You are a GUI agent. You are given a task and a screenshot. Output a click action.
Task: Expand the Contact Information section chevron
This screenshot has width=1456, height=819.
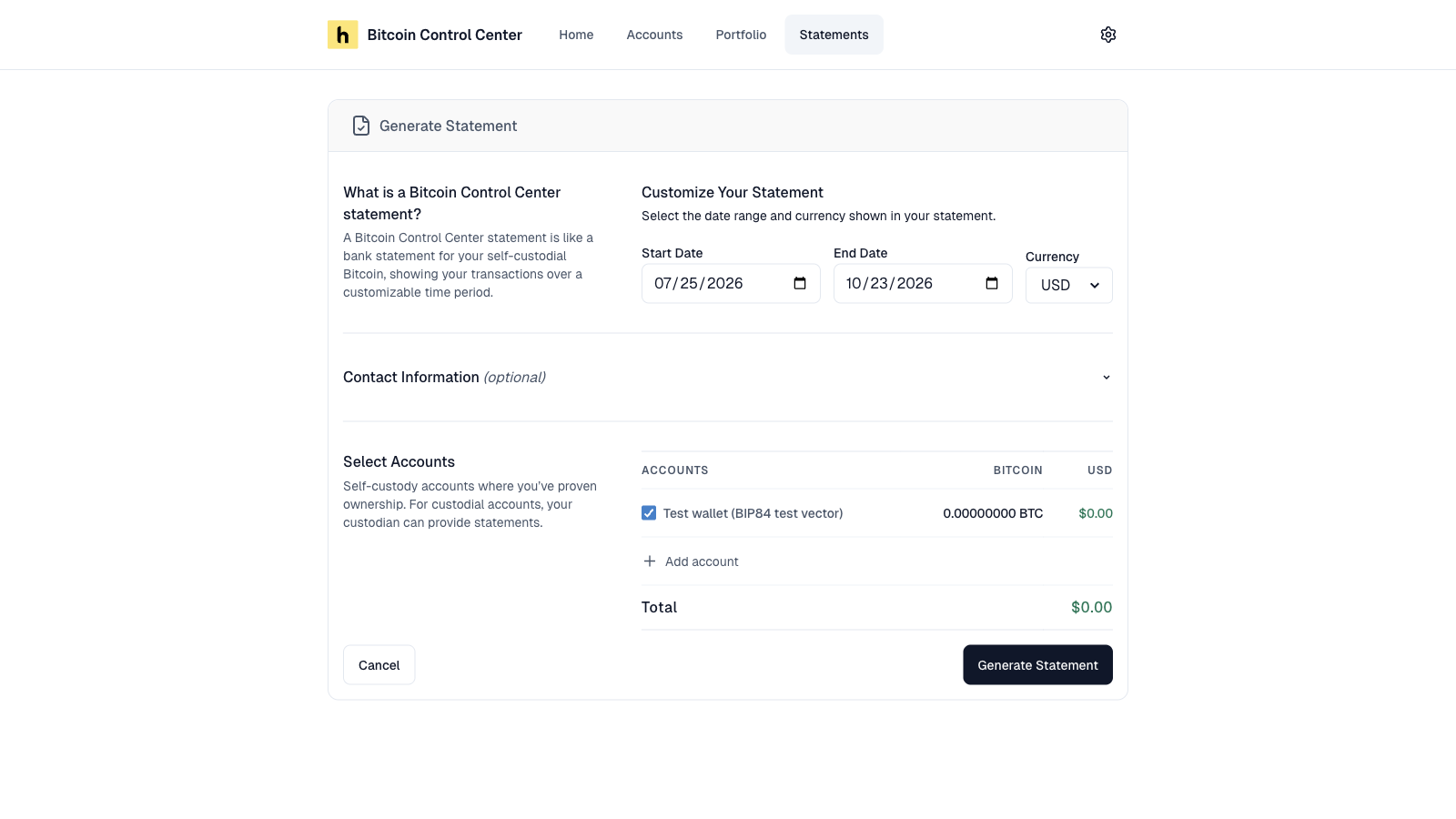point(1107,377)
